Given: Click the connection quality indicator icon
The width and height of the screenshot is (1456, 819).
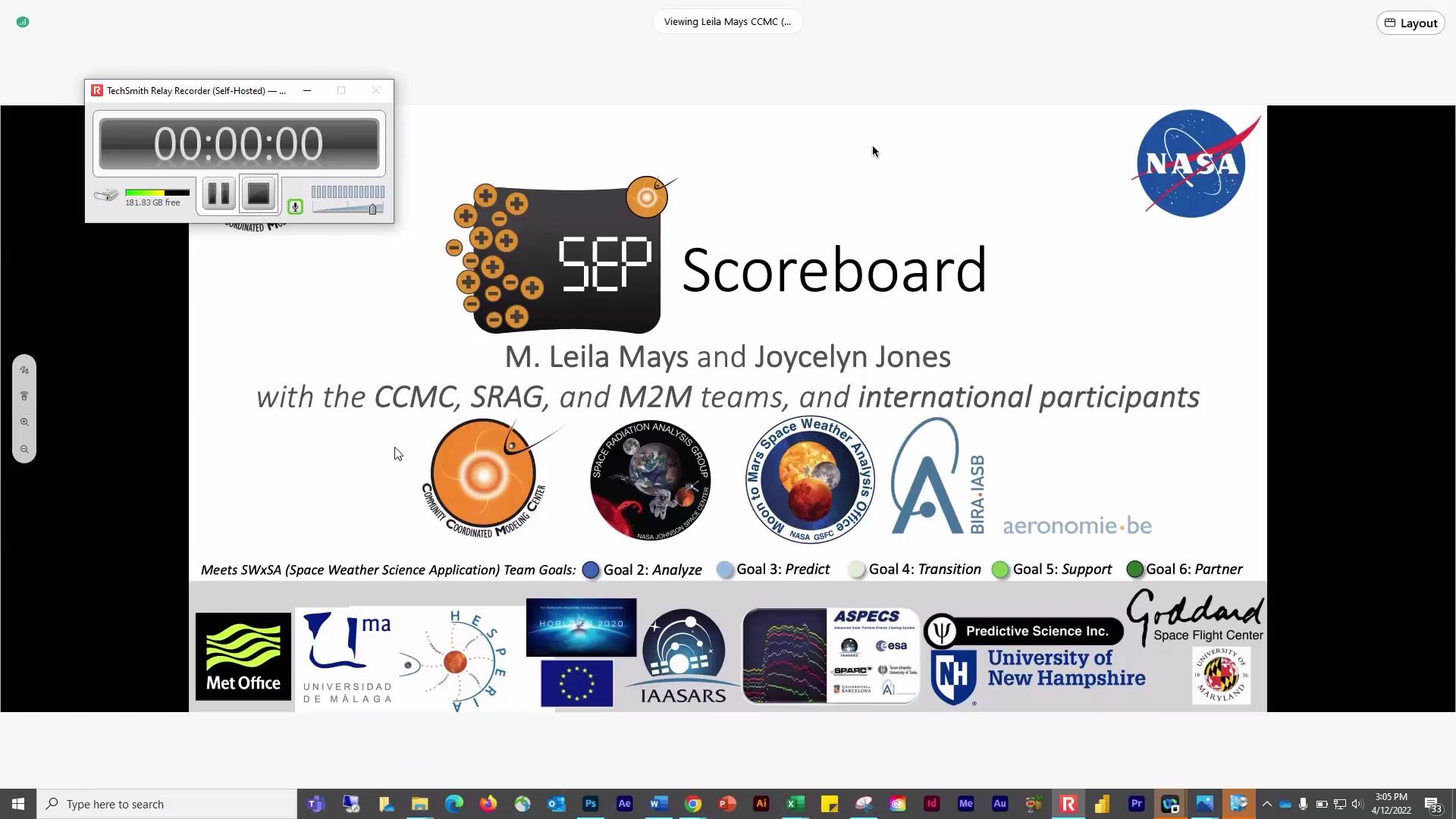Looking at the screenshot, I should [x=23, y=22].
